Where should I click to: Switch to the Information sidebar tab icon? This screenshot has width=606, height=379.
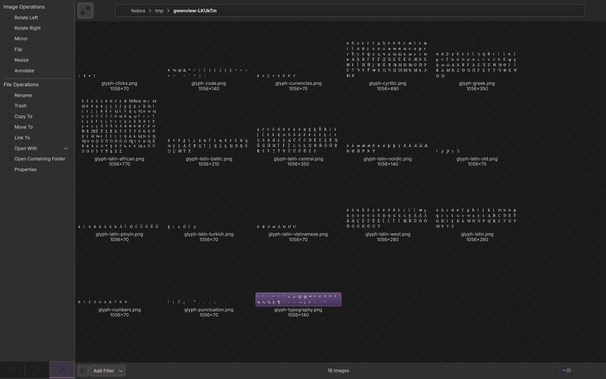(37, 370)
